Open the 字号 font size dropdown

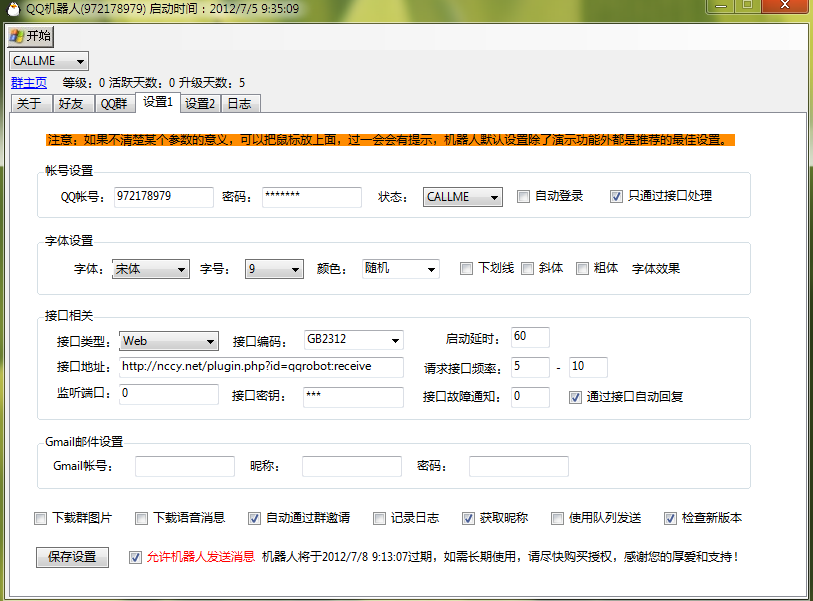274,269
